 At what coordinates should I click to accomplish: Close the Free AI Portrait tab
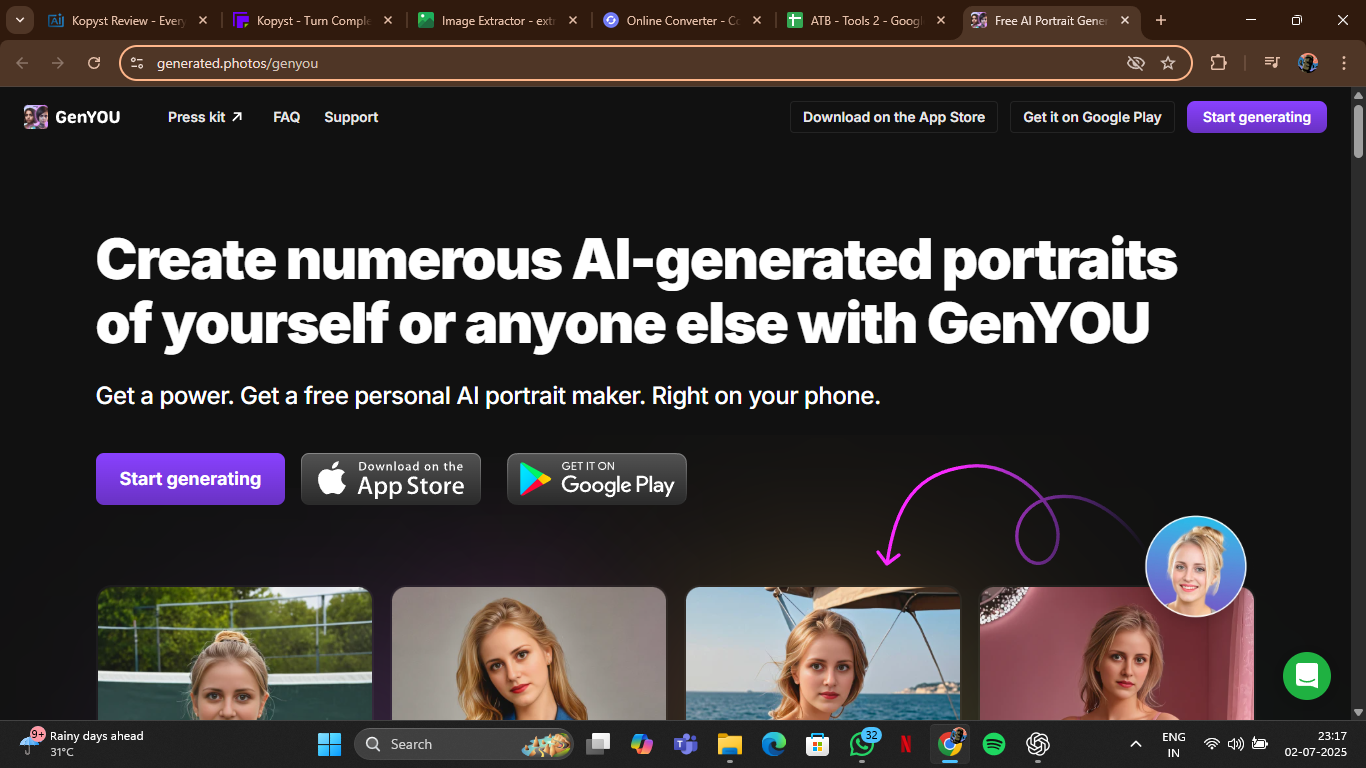coord(1126,20)
